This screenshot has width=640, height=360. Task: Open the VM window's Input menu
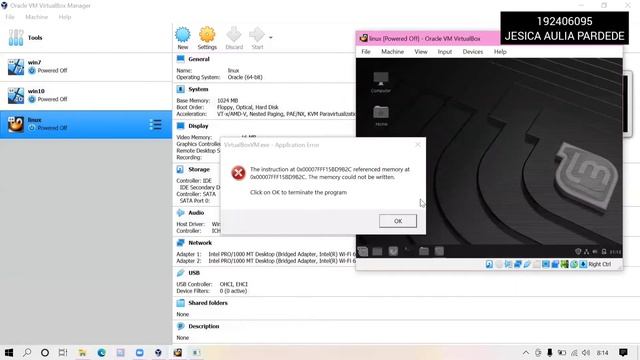pos(444,52)
